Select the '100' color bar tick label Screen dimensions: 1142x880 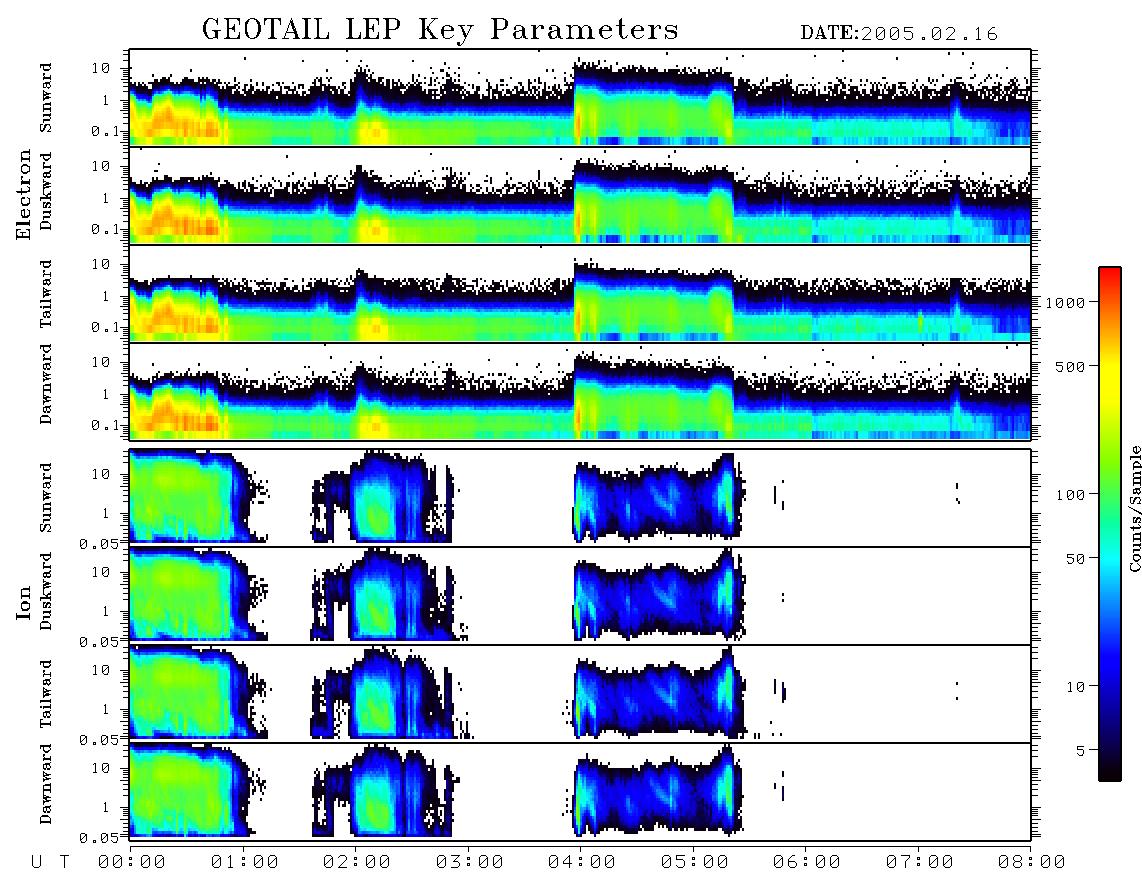(x=1071, y=495)
